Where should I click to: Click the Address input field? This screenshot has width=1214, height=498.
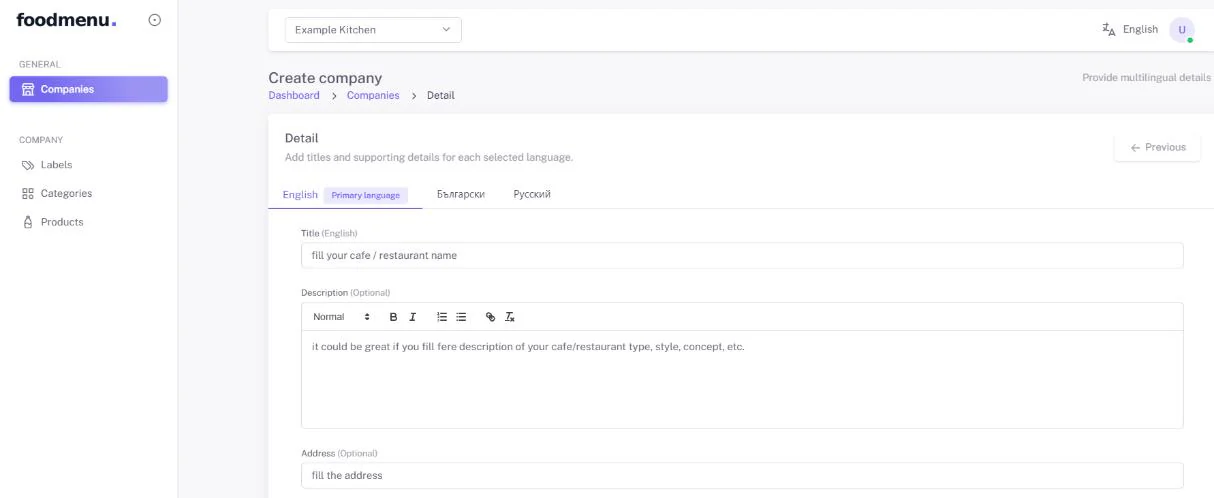coord(742,476)
